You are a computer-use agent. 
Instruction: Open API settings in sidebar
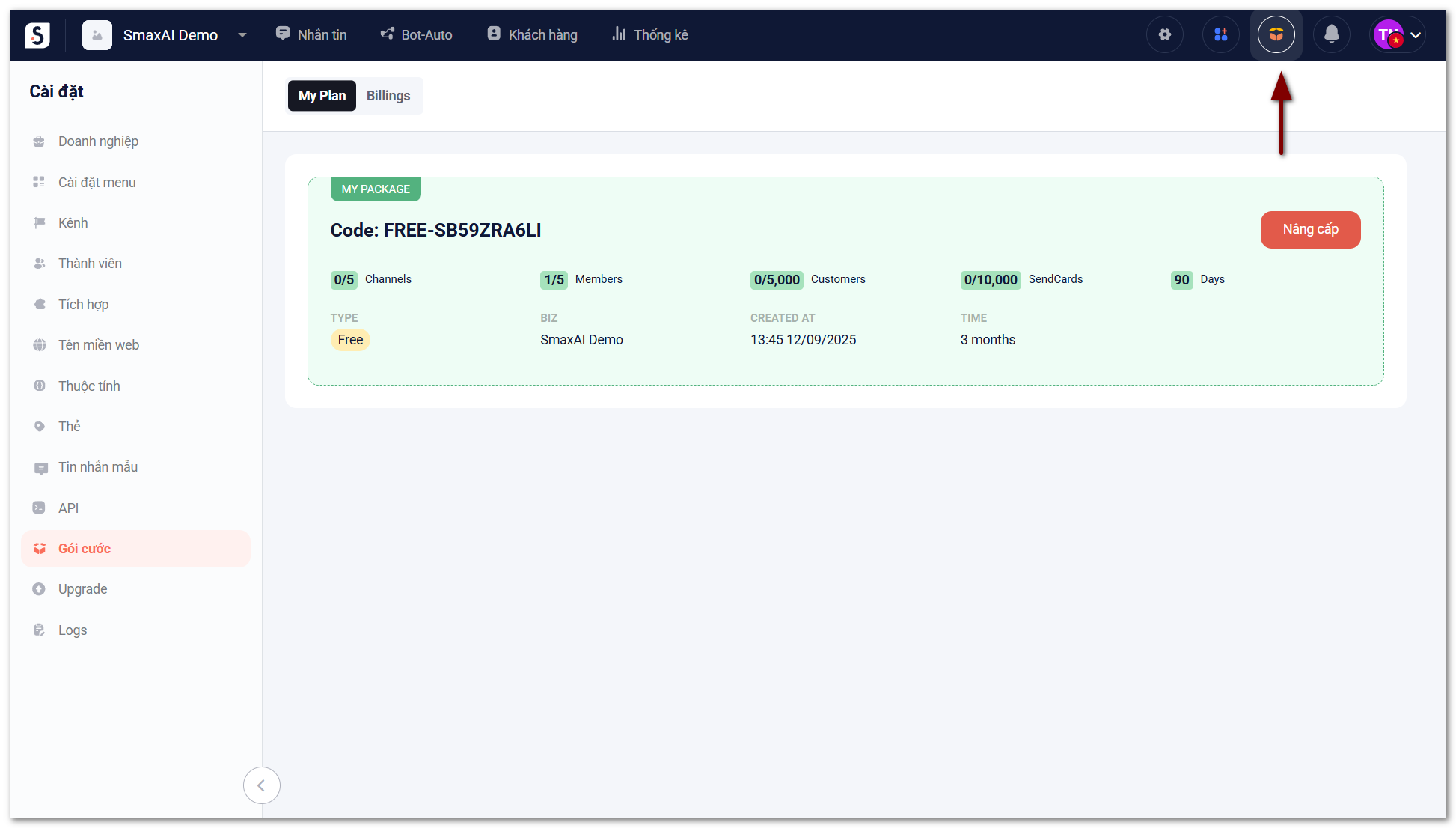[68, 508]
